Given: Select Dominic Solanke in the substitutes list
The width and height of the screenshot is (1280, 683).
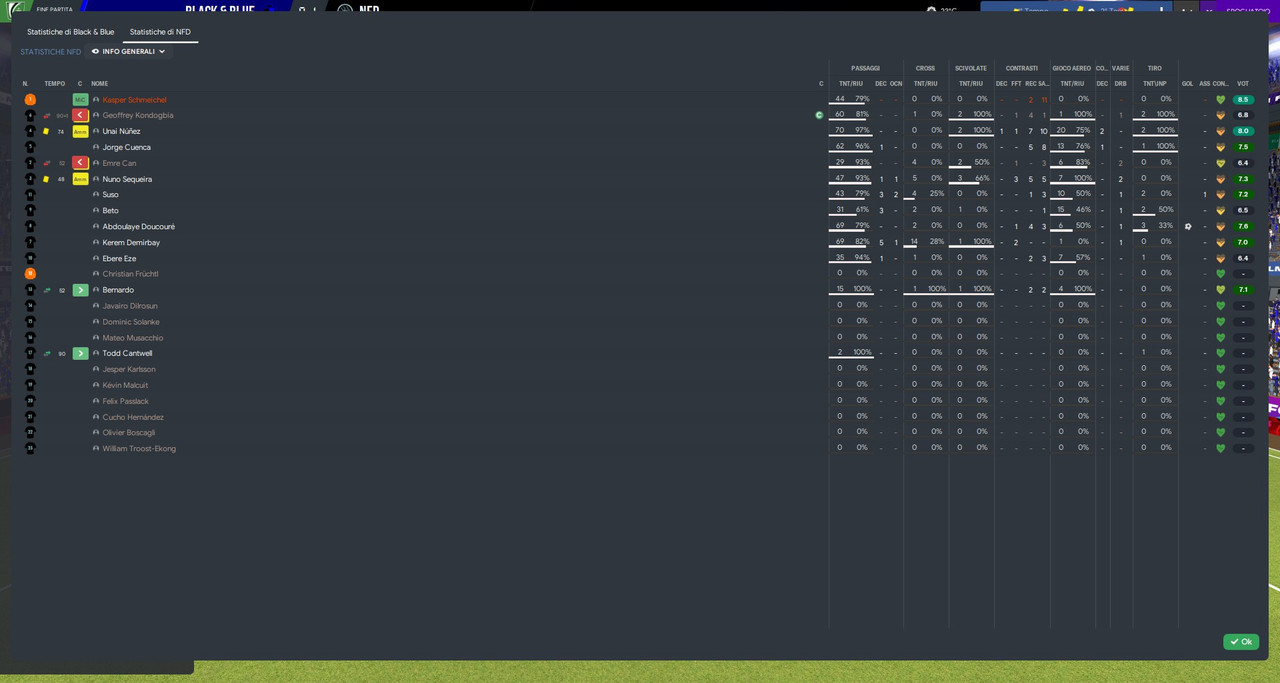Looking at the screenshot, I should point(131,322).
